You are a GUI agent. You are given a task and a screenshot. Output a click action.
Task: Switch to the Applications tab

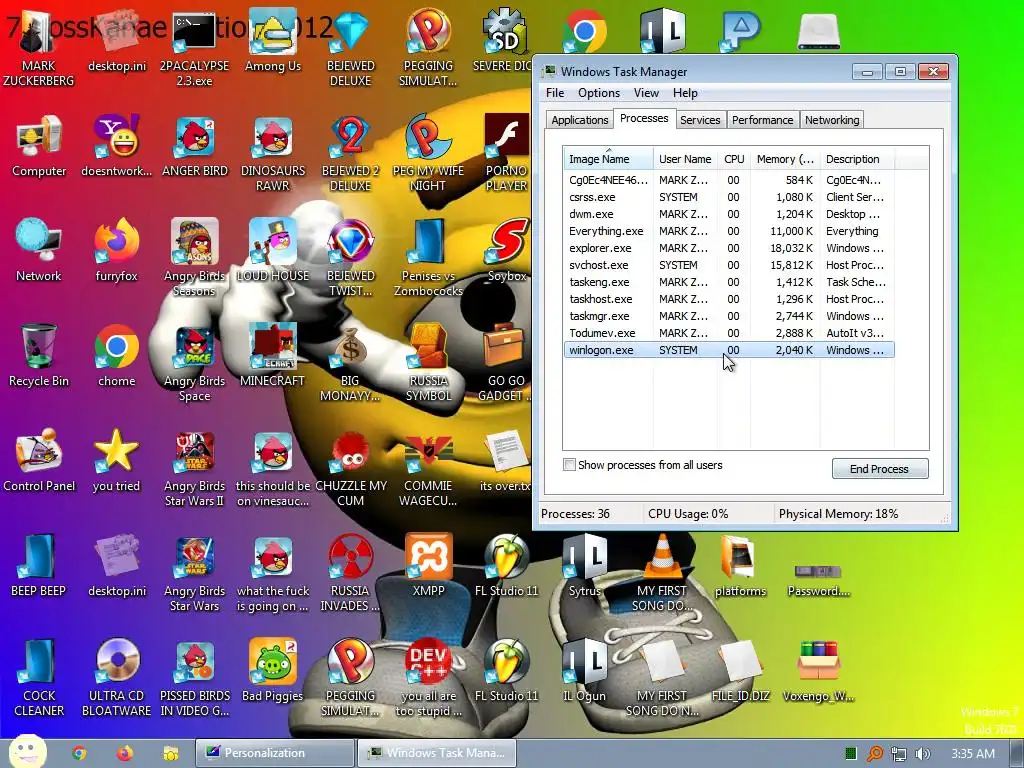(x=579, y=120)
